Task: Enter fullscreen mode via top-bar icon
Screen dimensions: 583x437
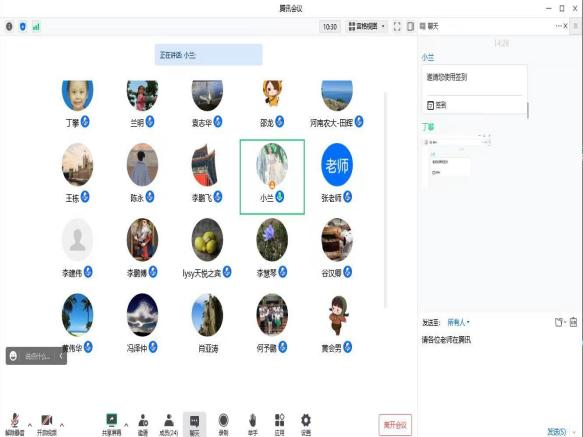Action: click(397, 26)
